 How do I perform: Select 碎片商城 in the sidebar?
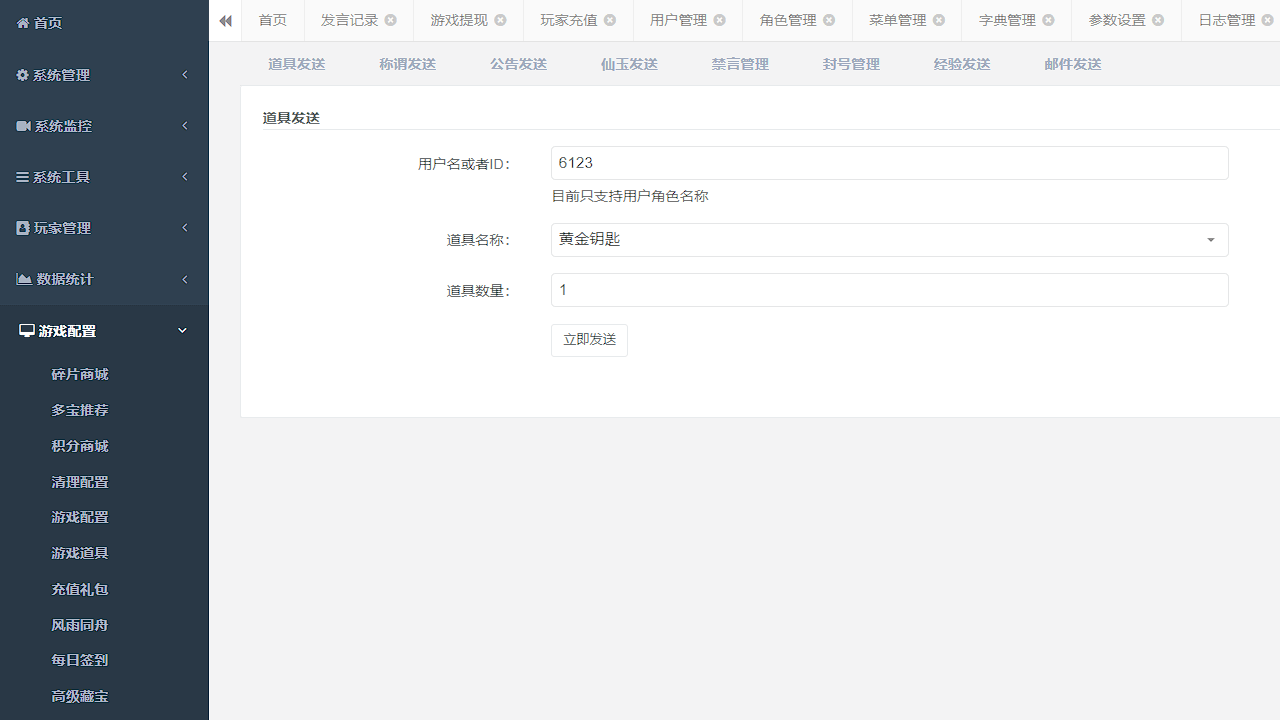point(79,374)
